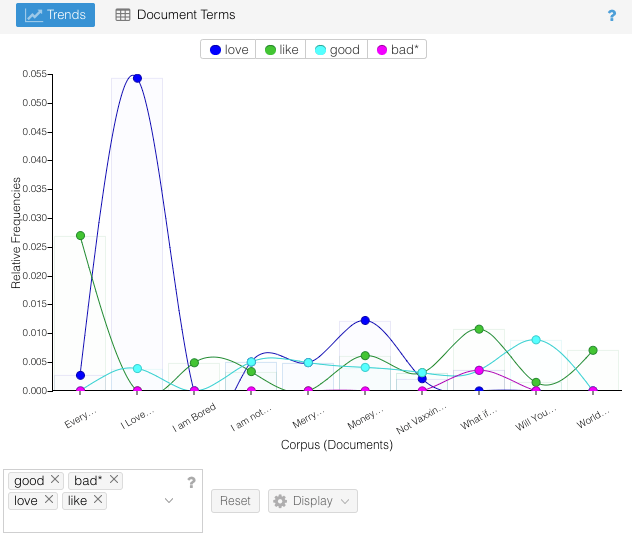This screenshot has height=536, width=632.
Task: Toggle the 'love' series in the legend
Action: click(x=228, y=50)
